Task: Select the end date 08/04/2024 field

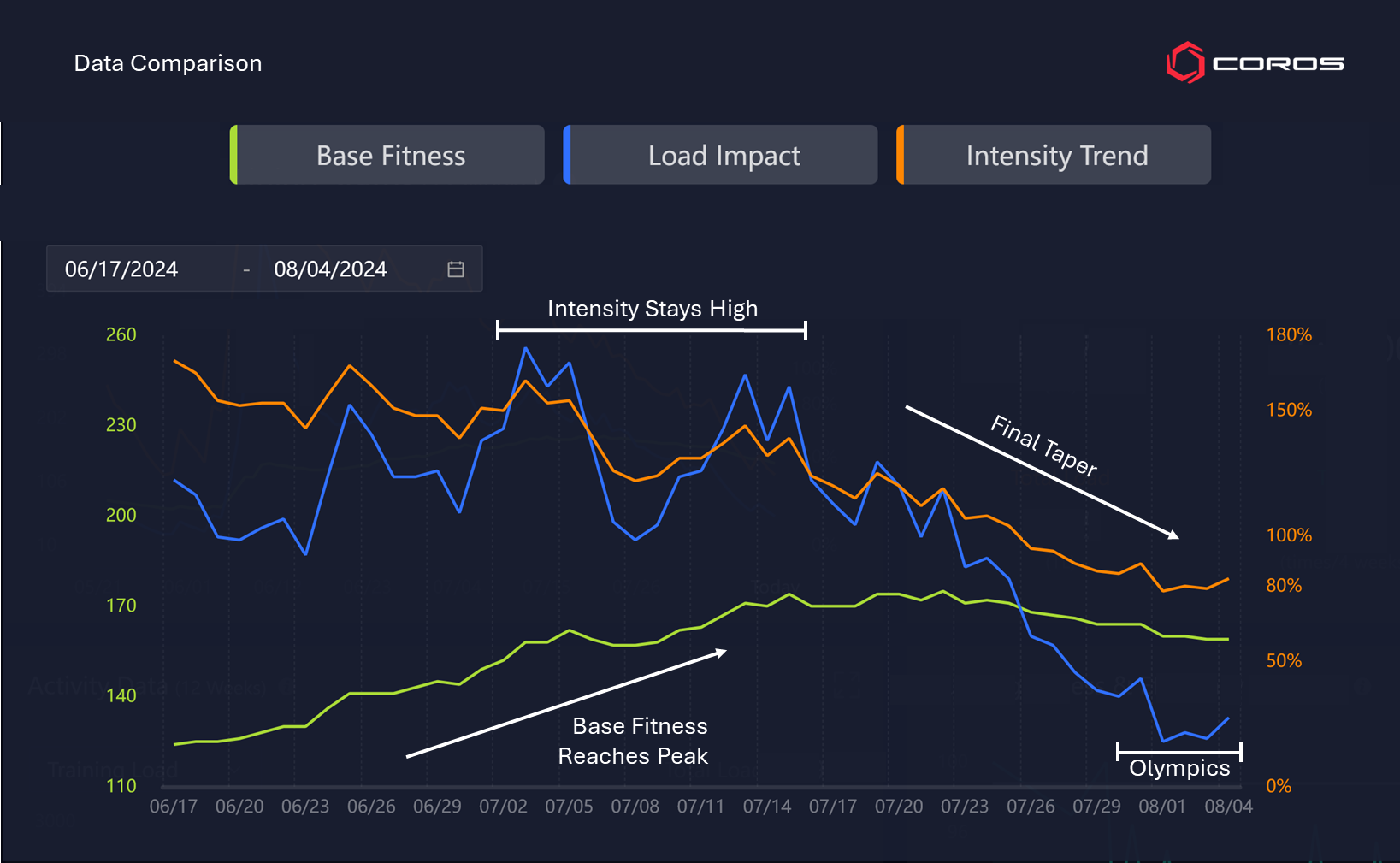Action: coord(330,269)
